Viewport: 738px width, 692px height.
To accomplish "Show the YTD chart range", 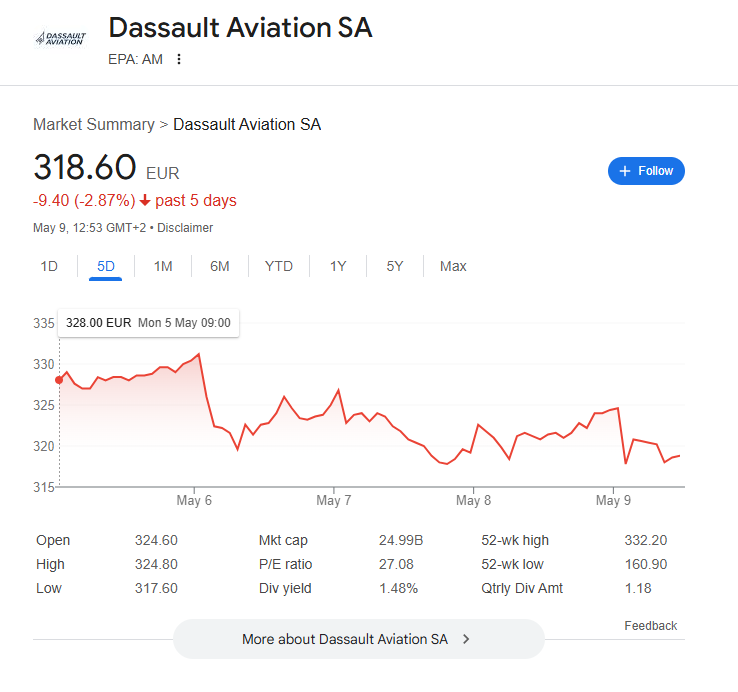I will click(279, 266).
